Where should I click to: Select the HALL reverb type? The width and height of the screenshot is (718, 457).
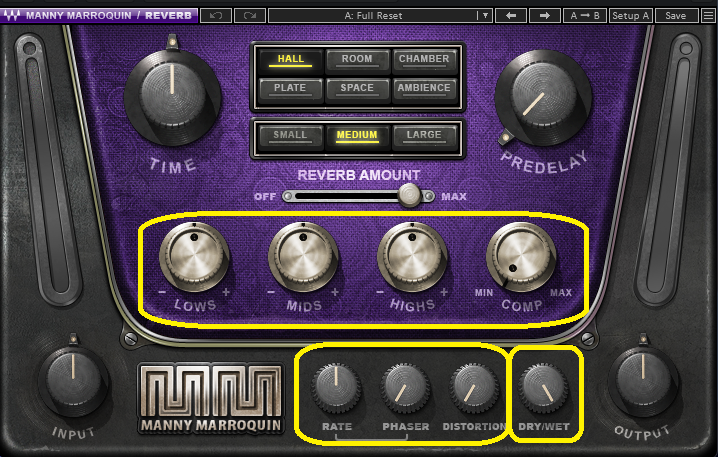290,60
